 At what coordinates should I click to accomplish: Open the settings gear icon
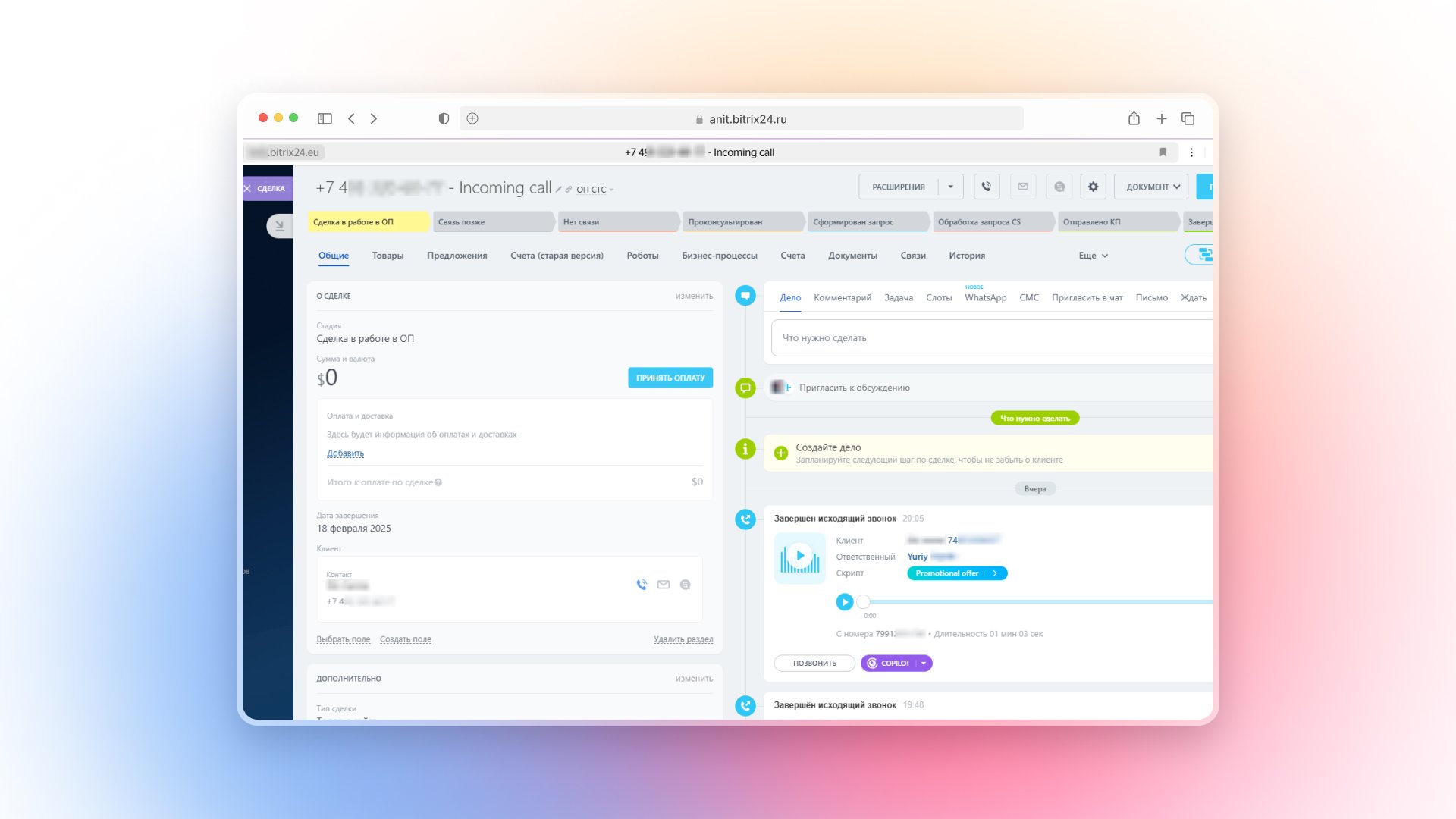(x=1093, y=187)
